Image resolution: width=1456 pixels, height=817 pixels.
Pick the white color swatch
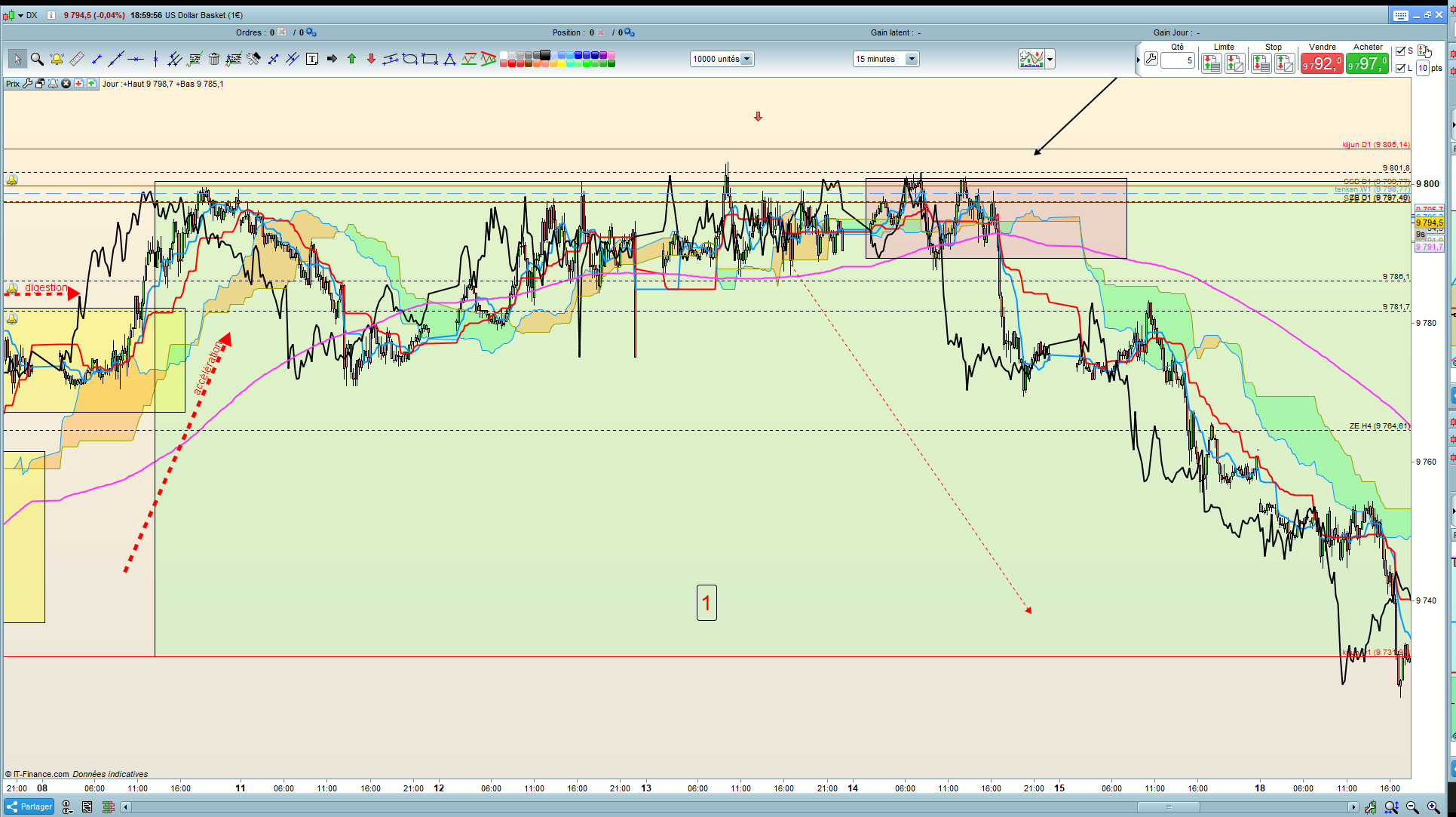(x=503, y=55)
